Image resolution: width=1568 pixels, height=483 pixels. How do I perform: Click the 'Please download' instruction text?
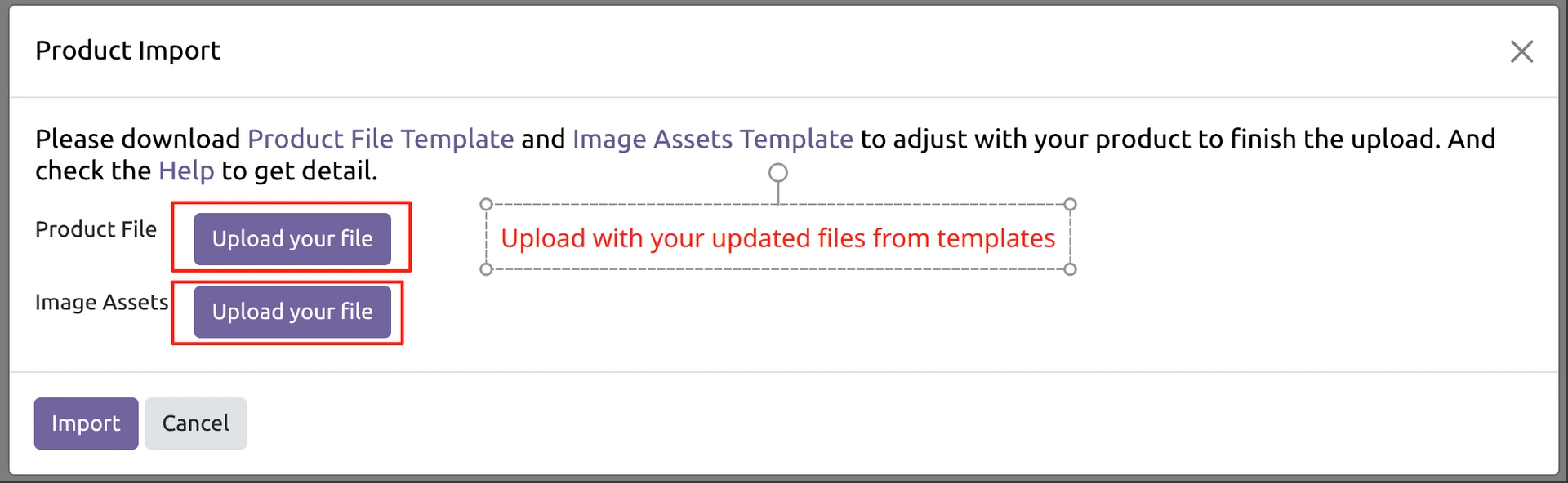coord(137,140)
